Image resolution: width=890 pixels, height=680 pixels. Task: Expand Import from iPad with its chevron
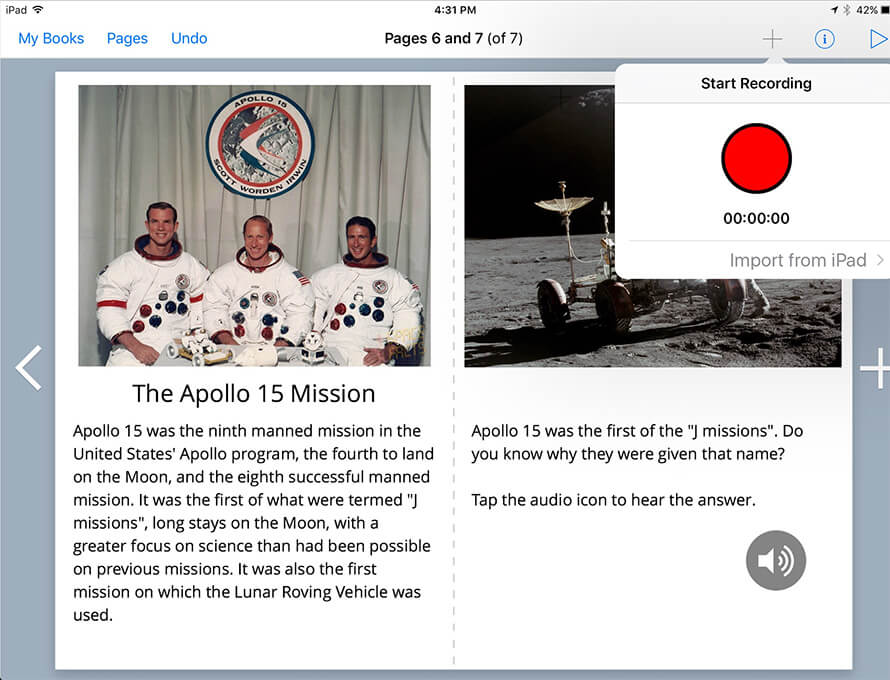pos(880,260)
